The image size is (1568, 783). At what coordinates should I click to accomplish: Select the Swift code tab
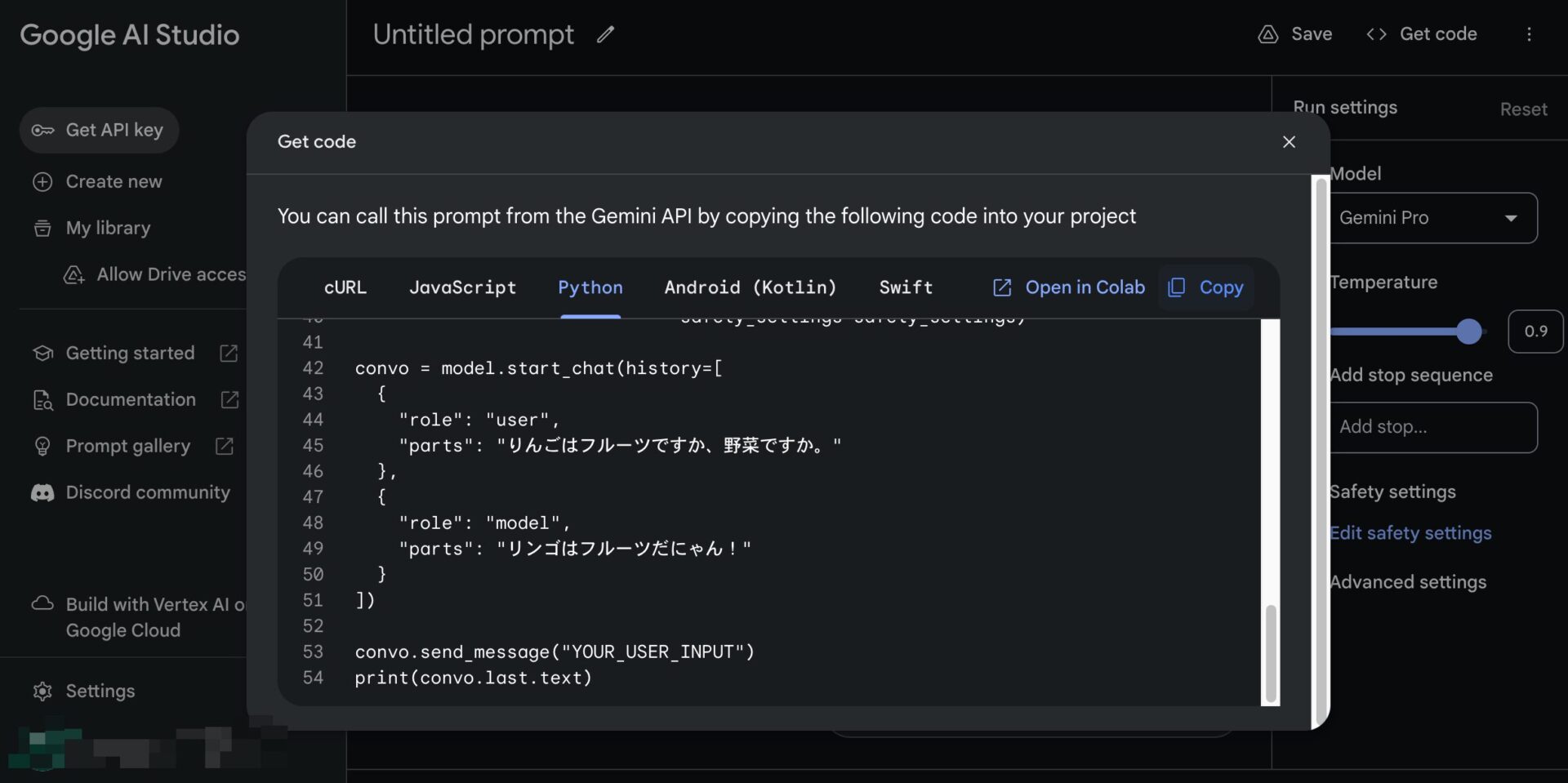click(905, 287)
